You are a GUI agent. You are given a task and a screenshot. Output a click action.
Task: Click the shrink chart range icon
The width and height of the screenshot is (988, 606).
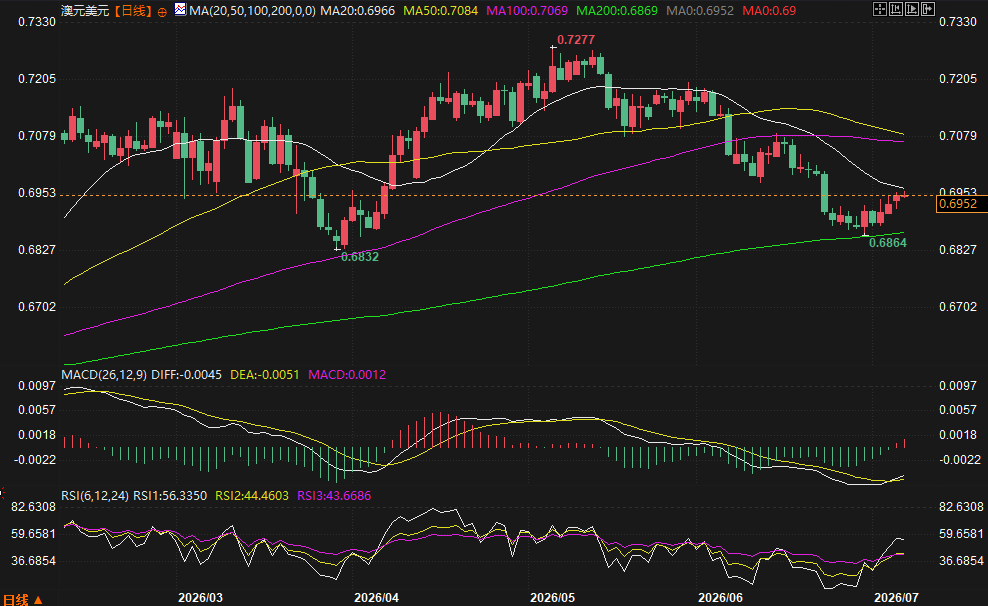896,9
